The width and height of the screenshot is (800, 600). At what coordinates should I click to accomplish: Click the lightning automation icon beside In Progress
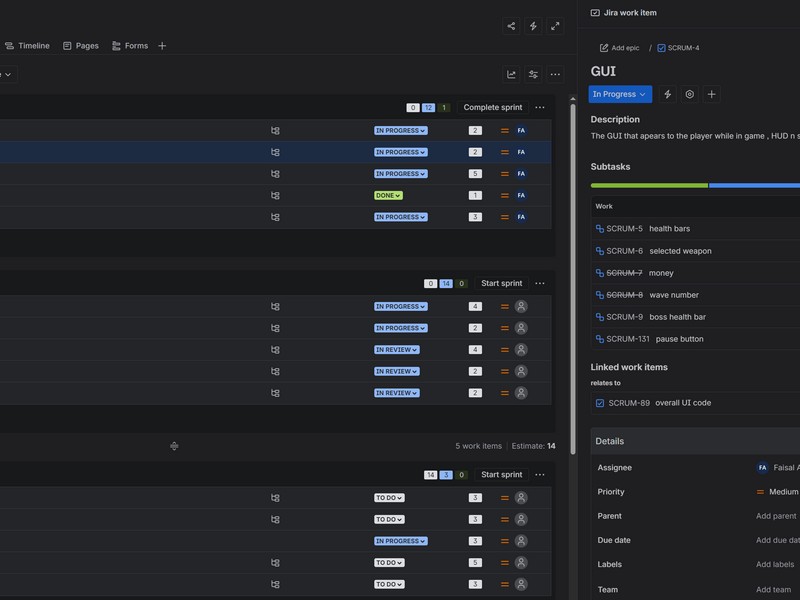pyautogui.click(x=667, y=94)
